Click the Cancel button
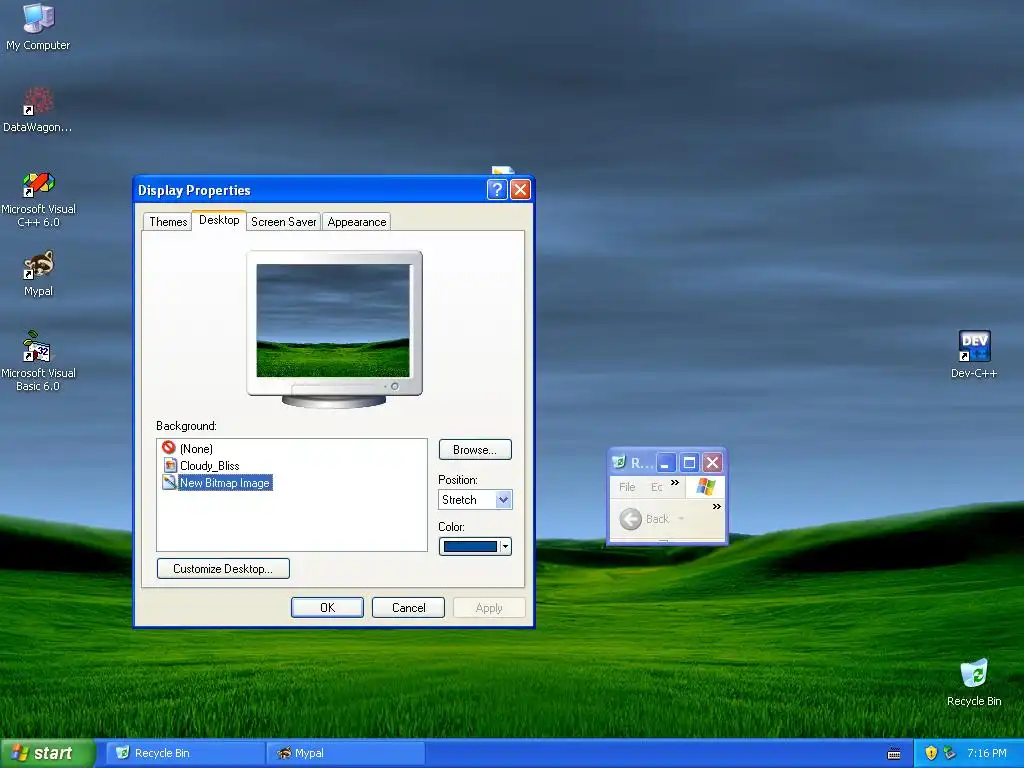Screen dimensions: 1024x768 408,607
